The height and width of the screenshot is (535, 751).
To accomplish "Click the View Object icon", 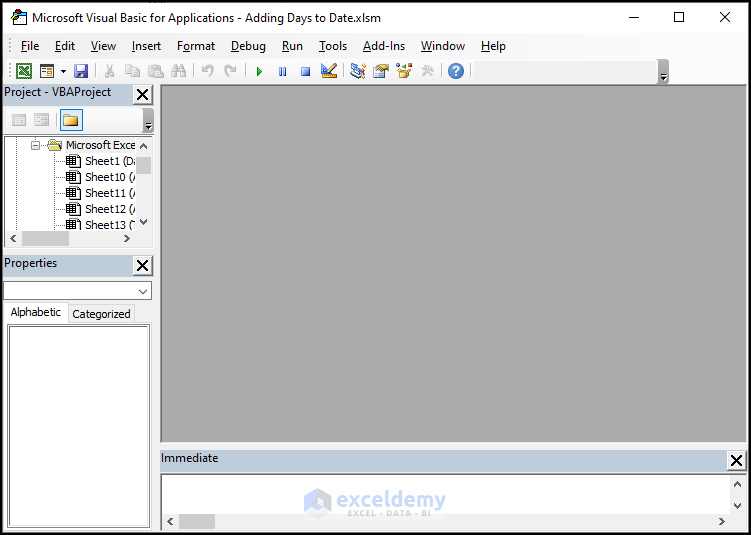I will coord(42,120).
